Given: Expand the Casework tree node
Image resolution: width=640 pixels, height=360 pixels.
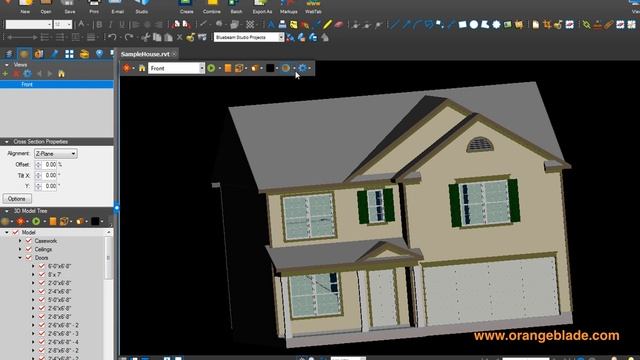Looking at the screenshot, I should point(20,241).
